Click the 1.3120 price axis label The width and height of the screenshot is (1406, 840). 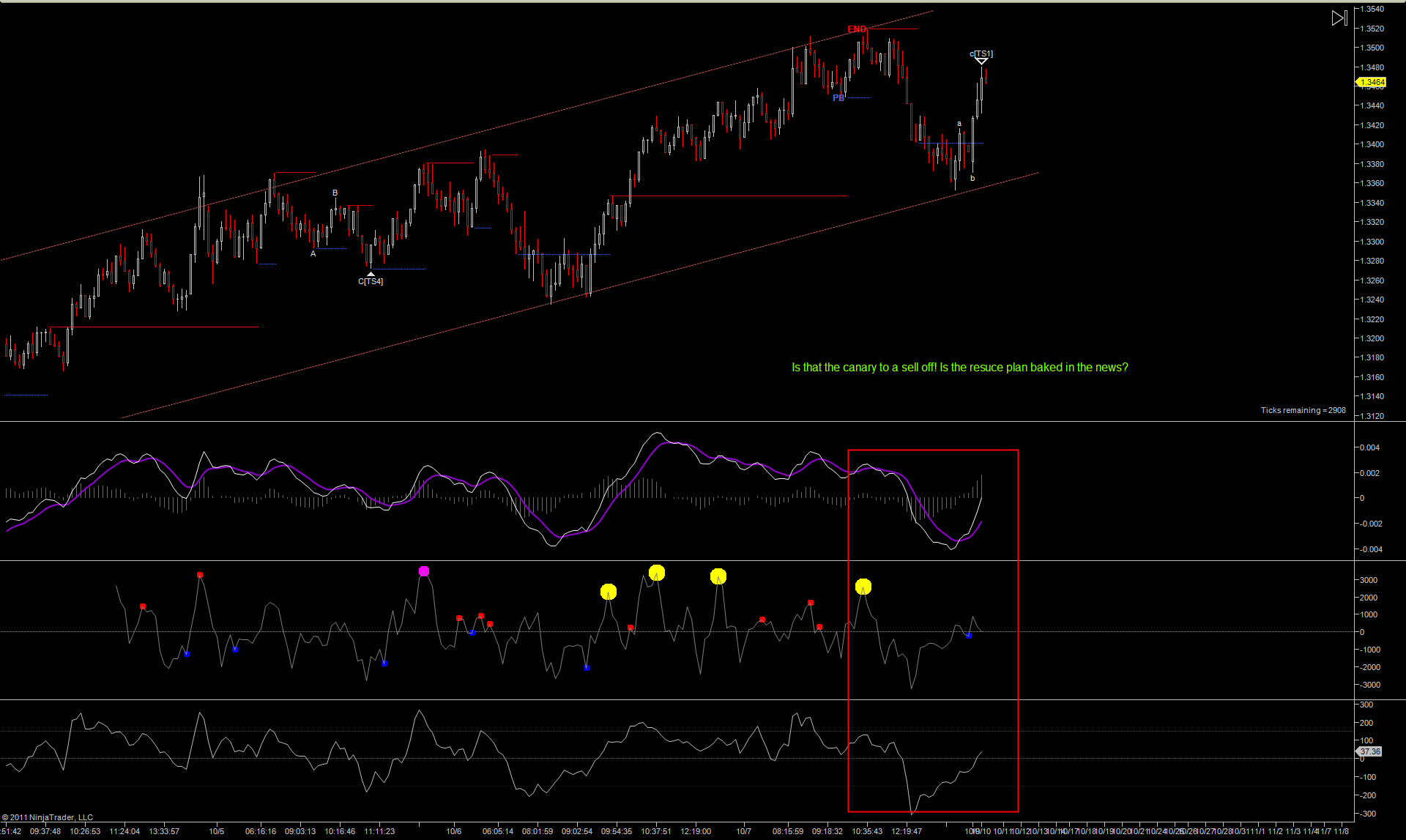(1372, 416)
